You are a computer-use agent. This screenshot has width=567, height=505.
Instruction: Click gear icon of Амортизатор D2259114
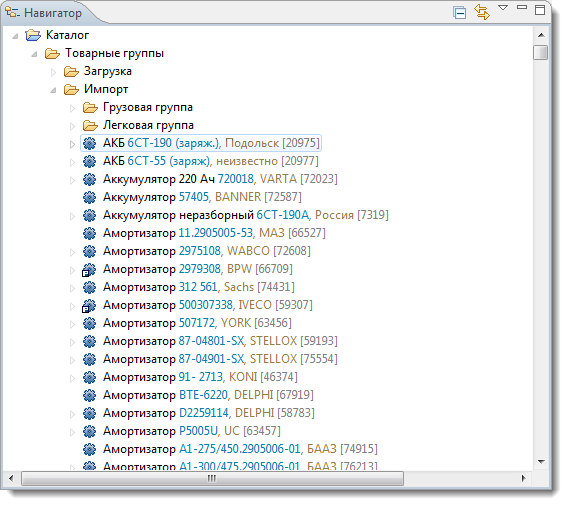[89, 413]
